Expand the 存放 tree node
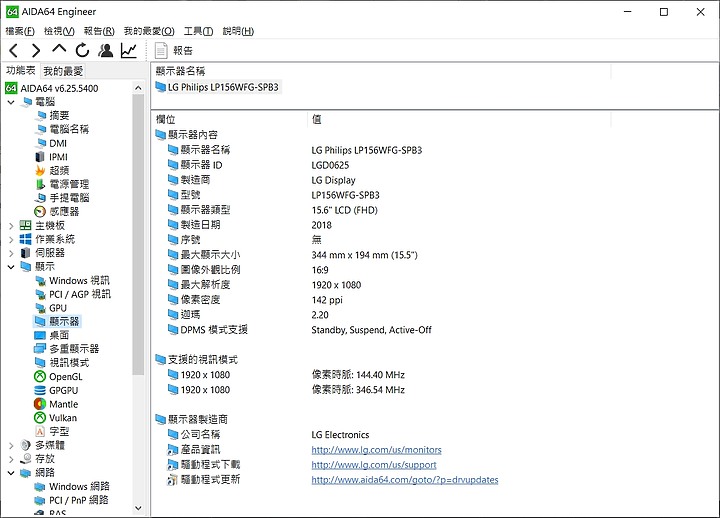Image resolution: width=720 pixels, height=518 pixels. click(x=11, y=459)
